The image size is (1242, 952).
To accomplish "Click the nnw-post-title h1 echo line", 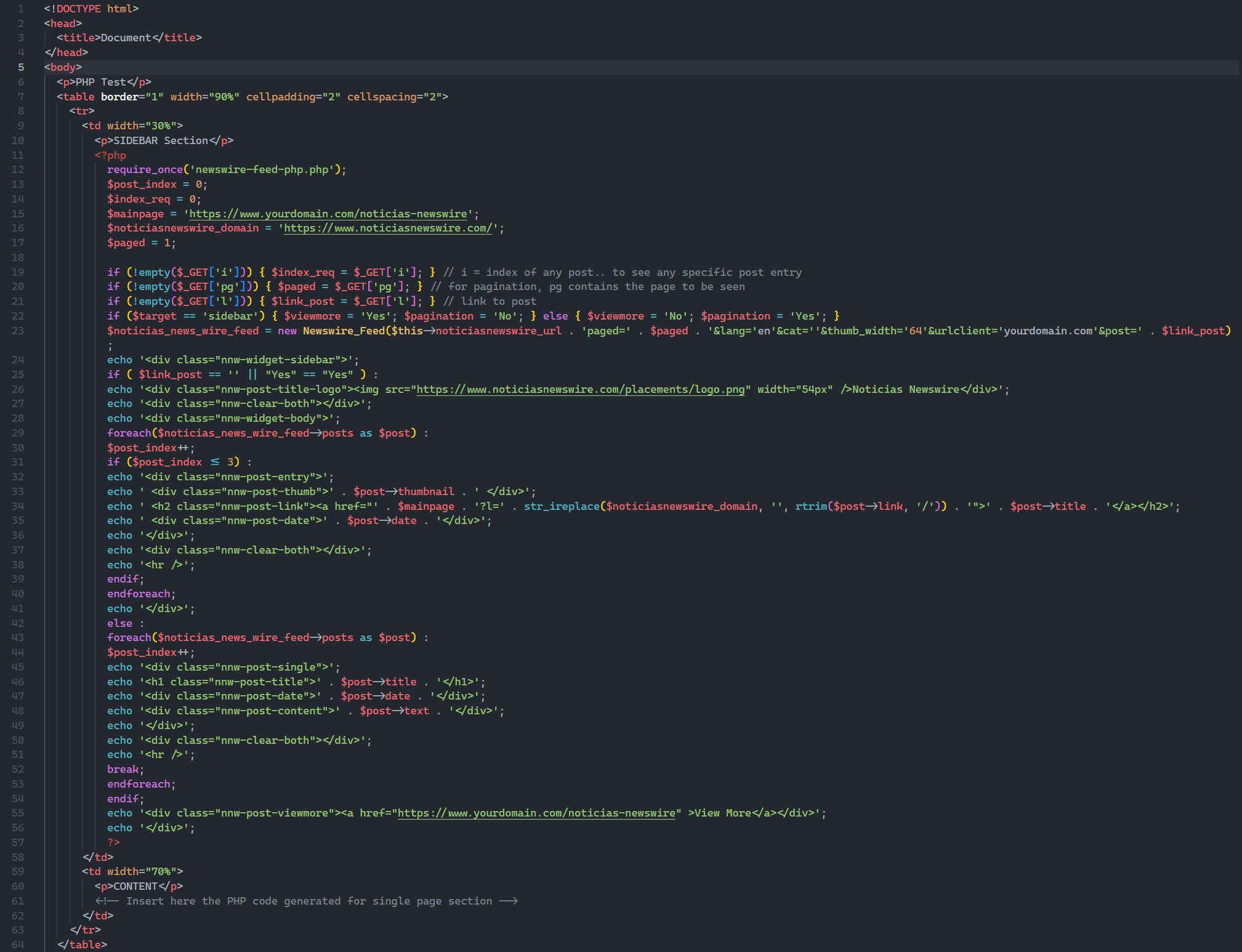I will point(296,682).
